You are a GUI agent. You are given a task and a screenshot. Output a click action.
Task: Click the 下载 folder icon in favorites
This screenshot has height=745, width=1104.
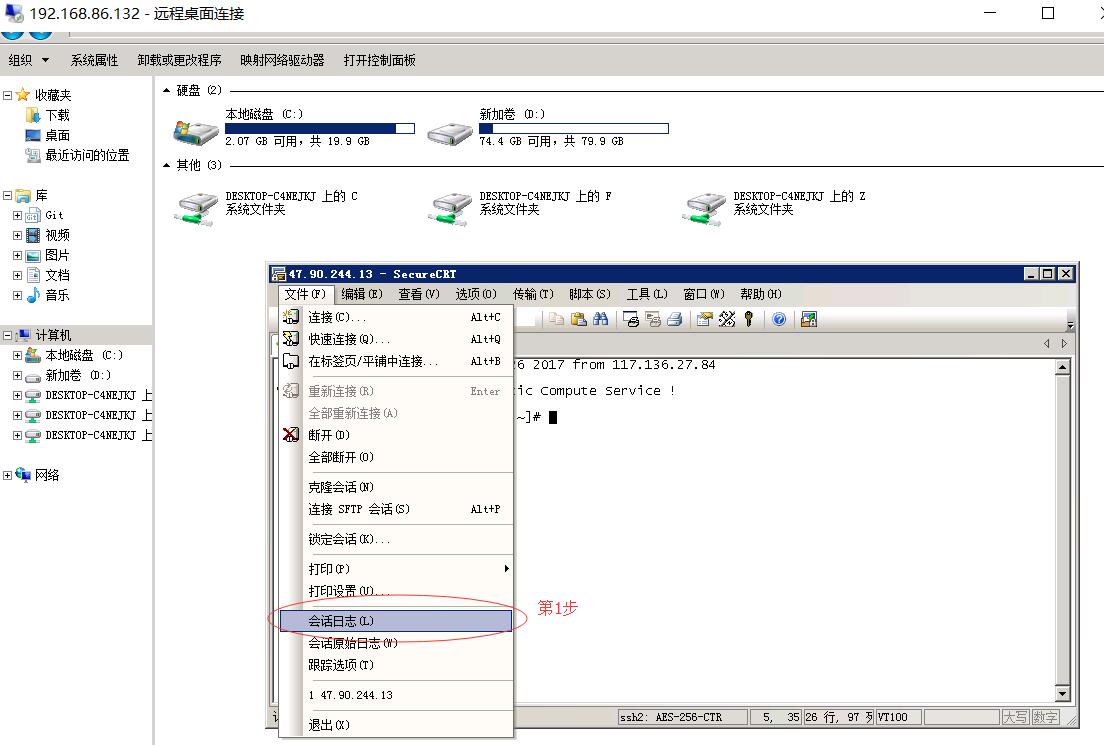[x=32, y=115]
